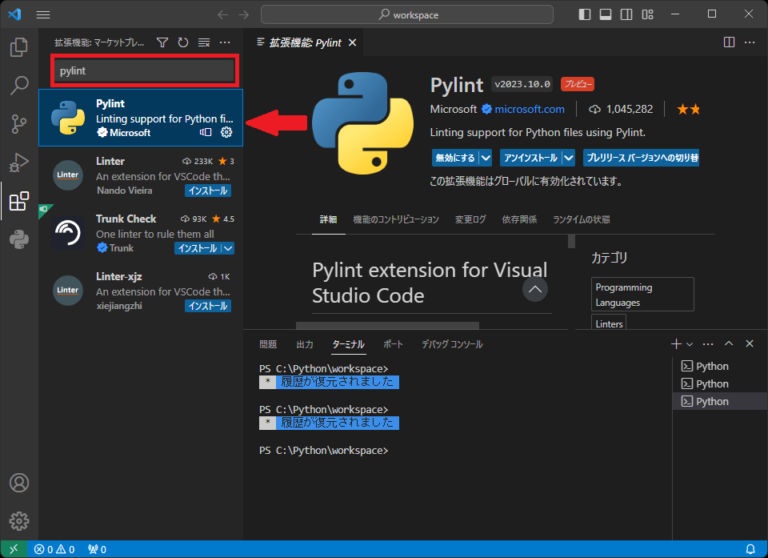Click the Python activity bar icon
768x558 pixels.
click(x=19, y=240)
